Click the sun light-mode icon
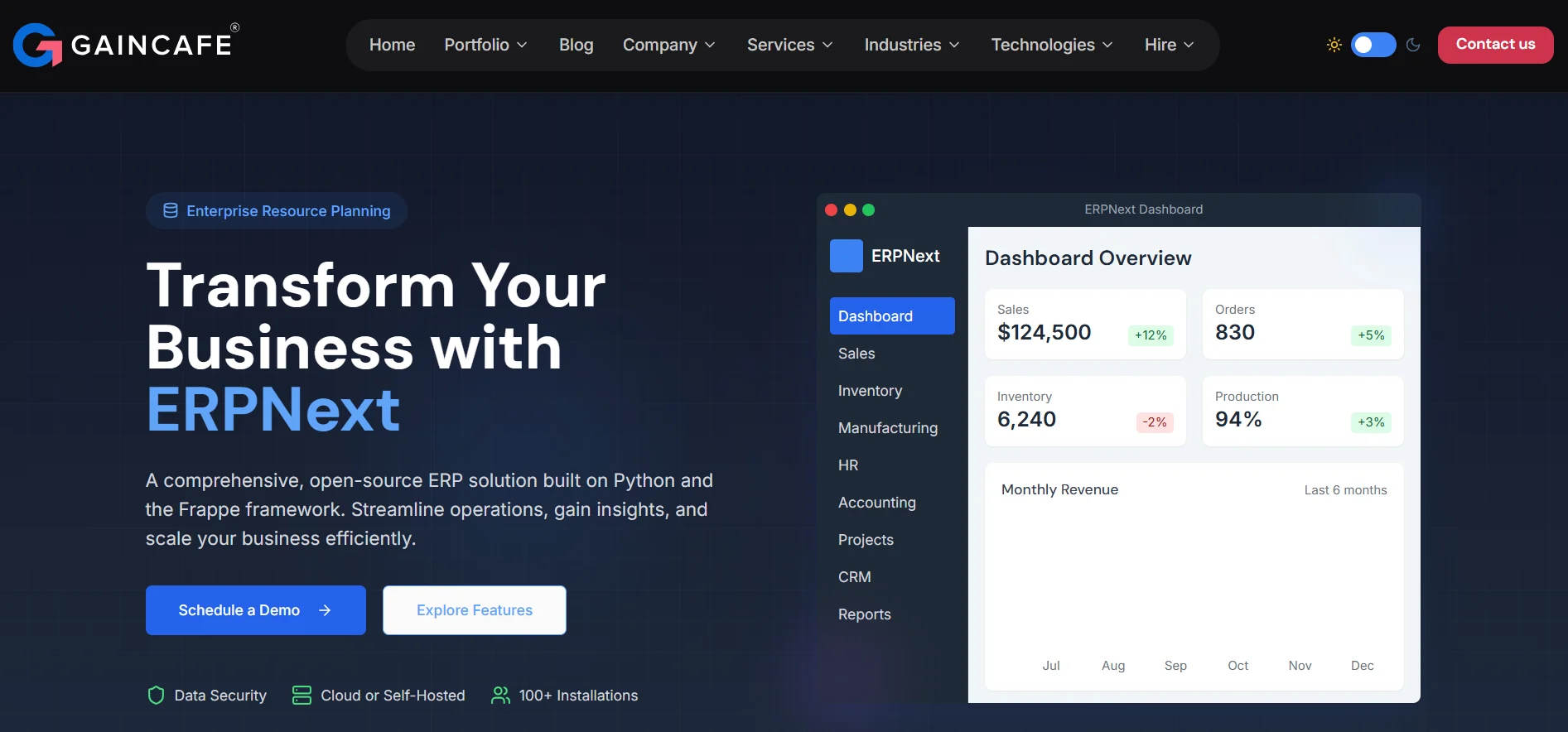 coord(1334,45)
